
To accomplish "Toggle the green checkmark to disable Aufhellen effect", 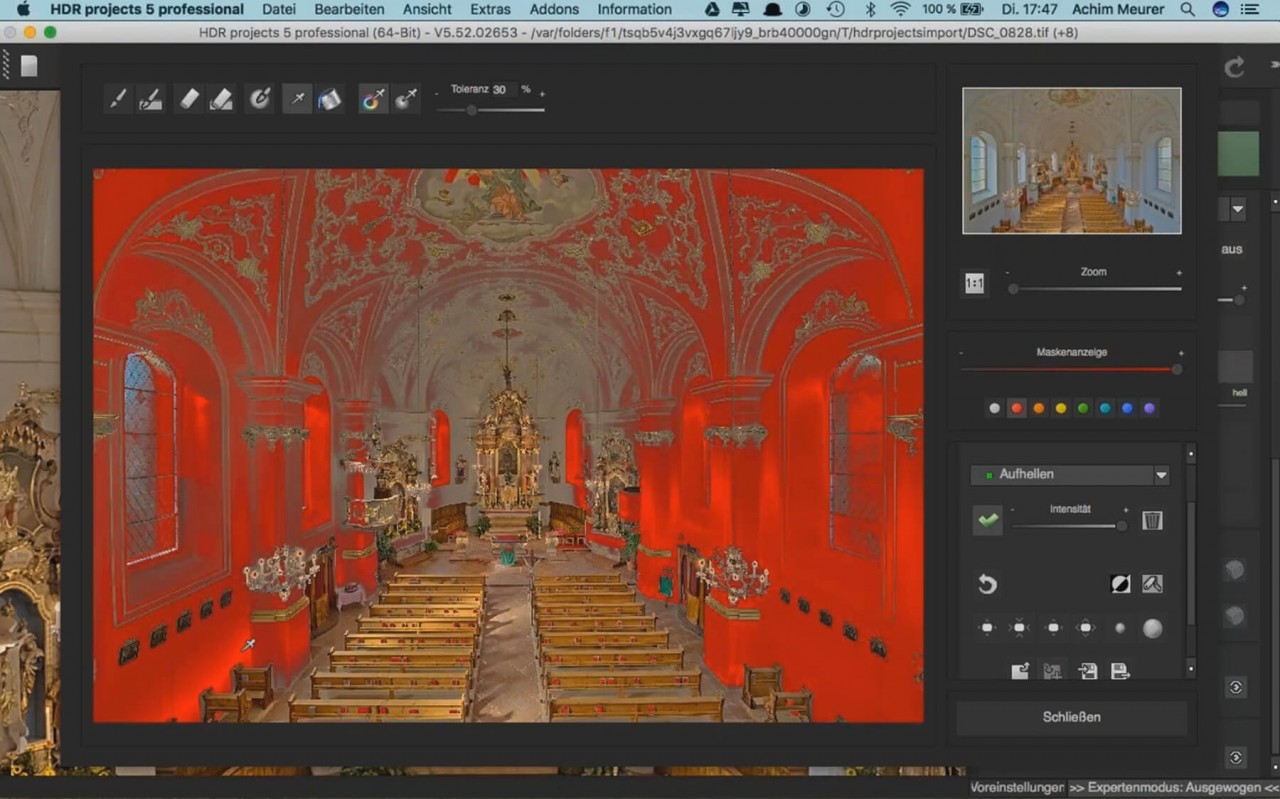I will 986,520.
